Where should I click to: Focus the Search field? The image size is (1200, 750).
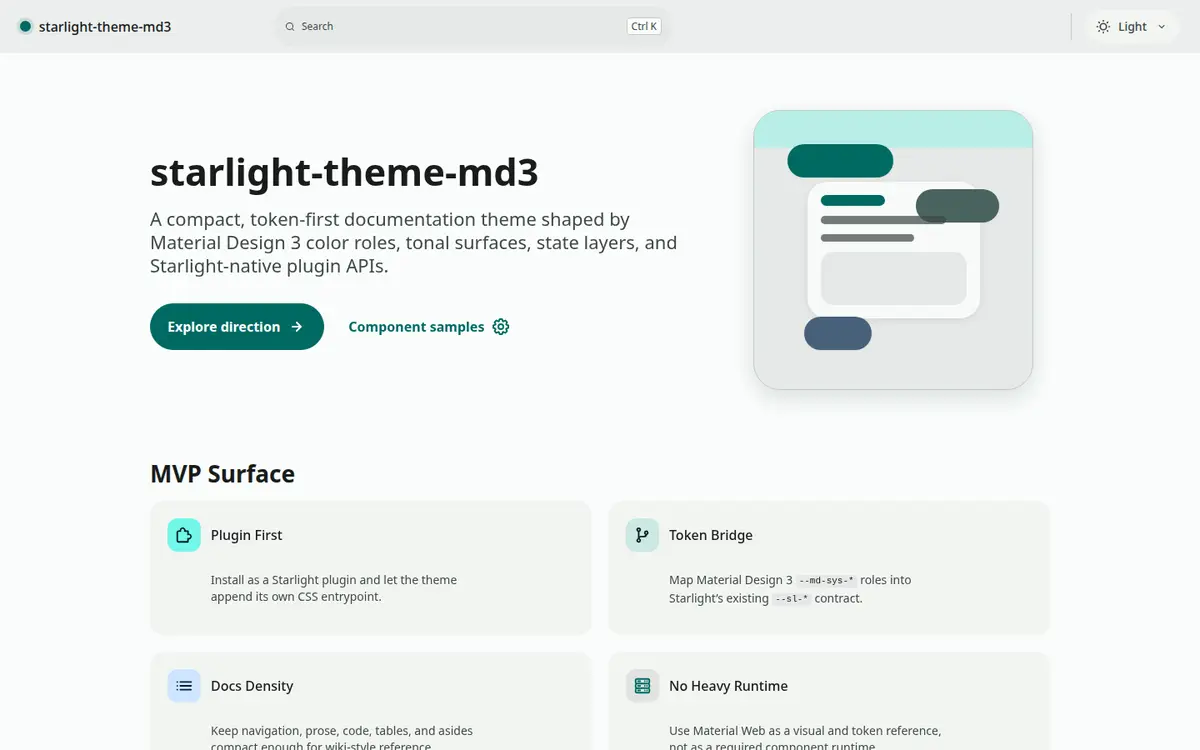(x=472, y=27)
